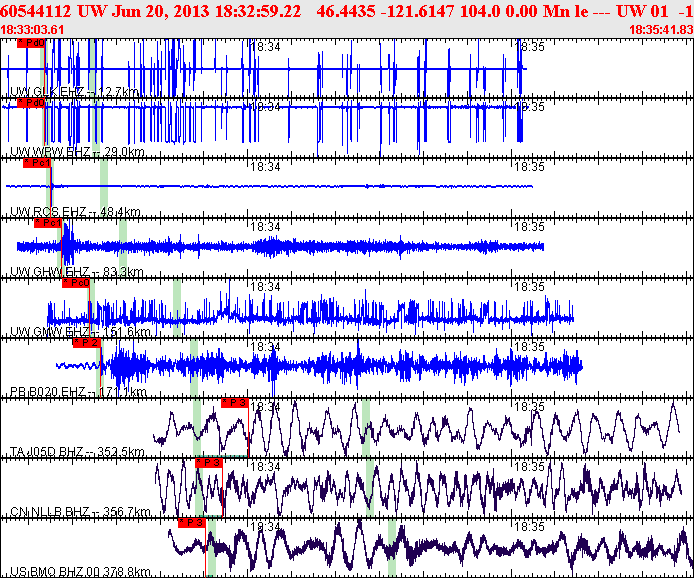Click the UW GLK EHZ 12.7km station label
Image resolution: width=694 pixels, height=578 pixels.
pyautogui.click(x=74, y=92)
